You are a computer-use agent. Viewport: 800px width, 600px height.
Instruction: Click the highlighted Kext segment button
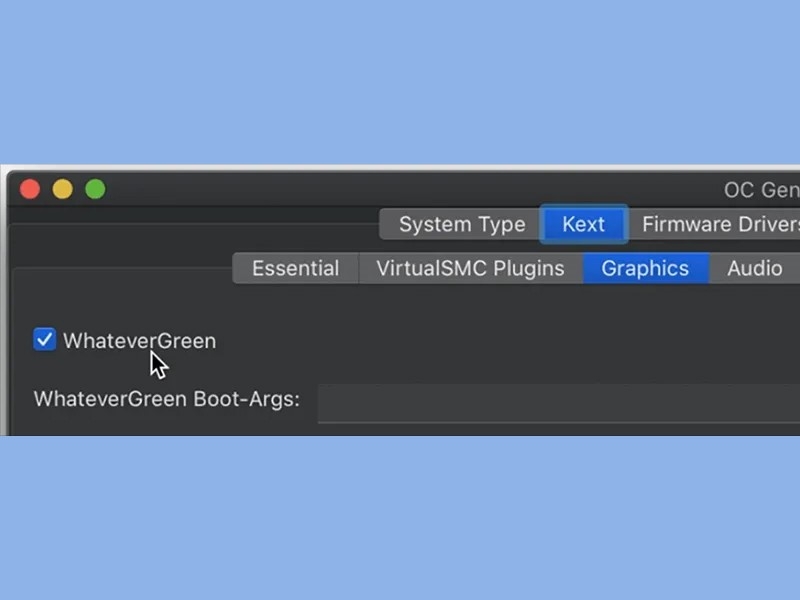(584, 224)
